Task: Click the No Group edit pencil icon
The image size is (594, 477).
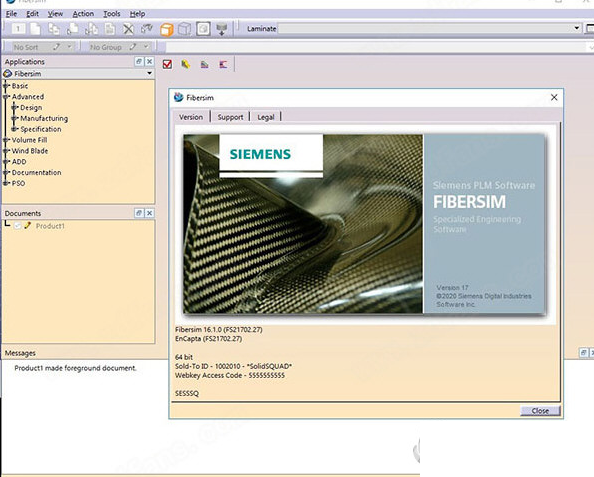Action: pos(133,47)
